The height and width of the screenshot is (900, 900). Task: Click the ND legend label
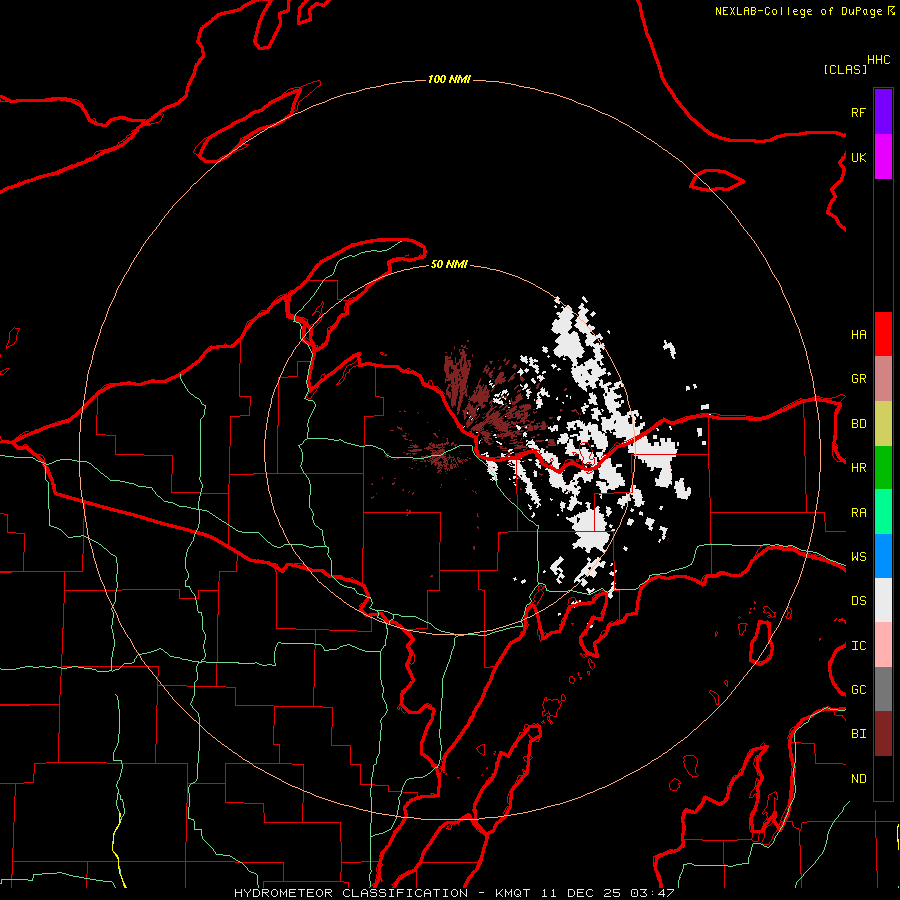click(x=858, y=779)
